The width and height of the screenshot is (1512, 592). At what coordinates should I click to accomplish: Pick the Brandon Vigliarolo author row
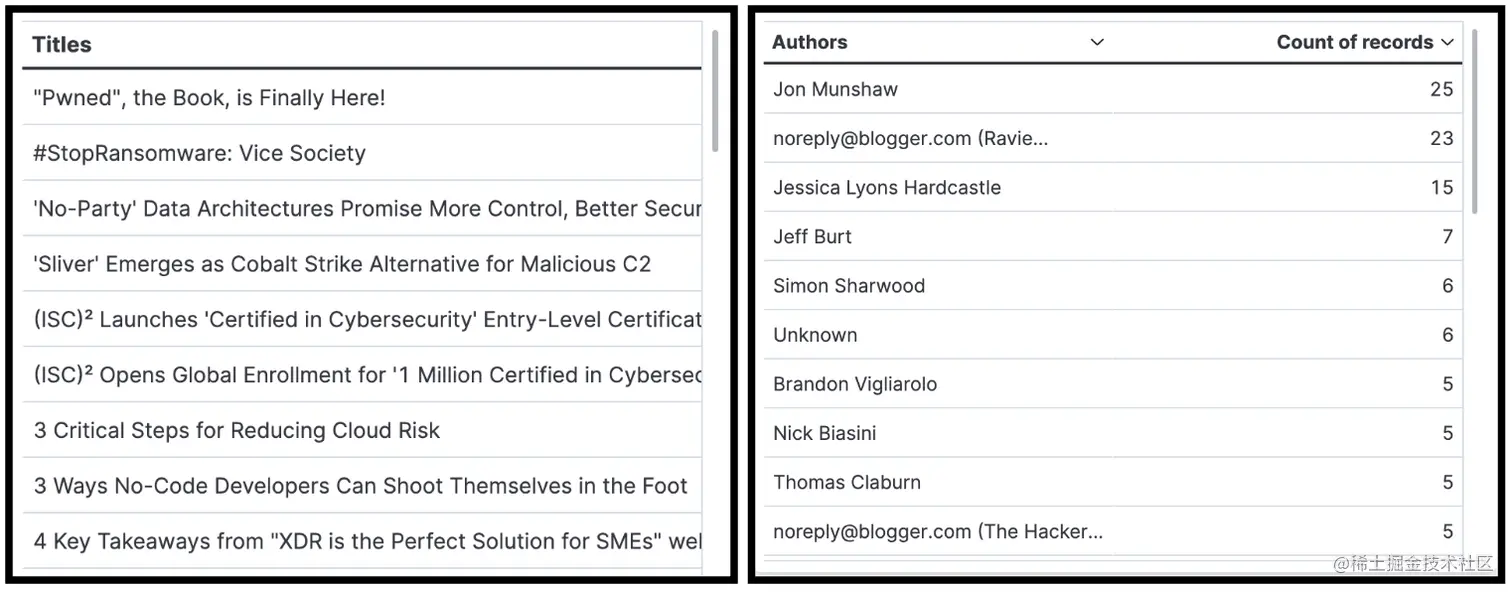[x=1113, y=383]
